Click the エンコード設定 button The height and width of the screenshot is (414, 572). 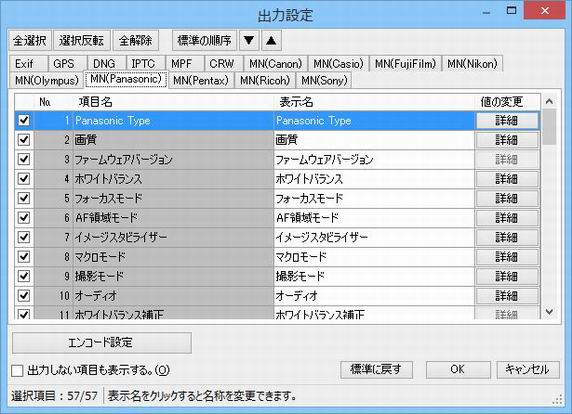click(102, 343)
